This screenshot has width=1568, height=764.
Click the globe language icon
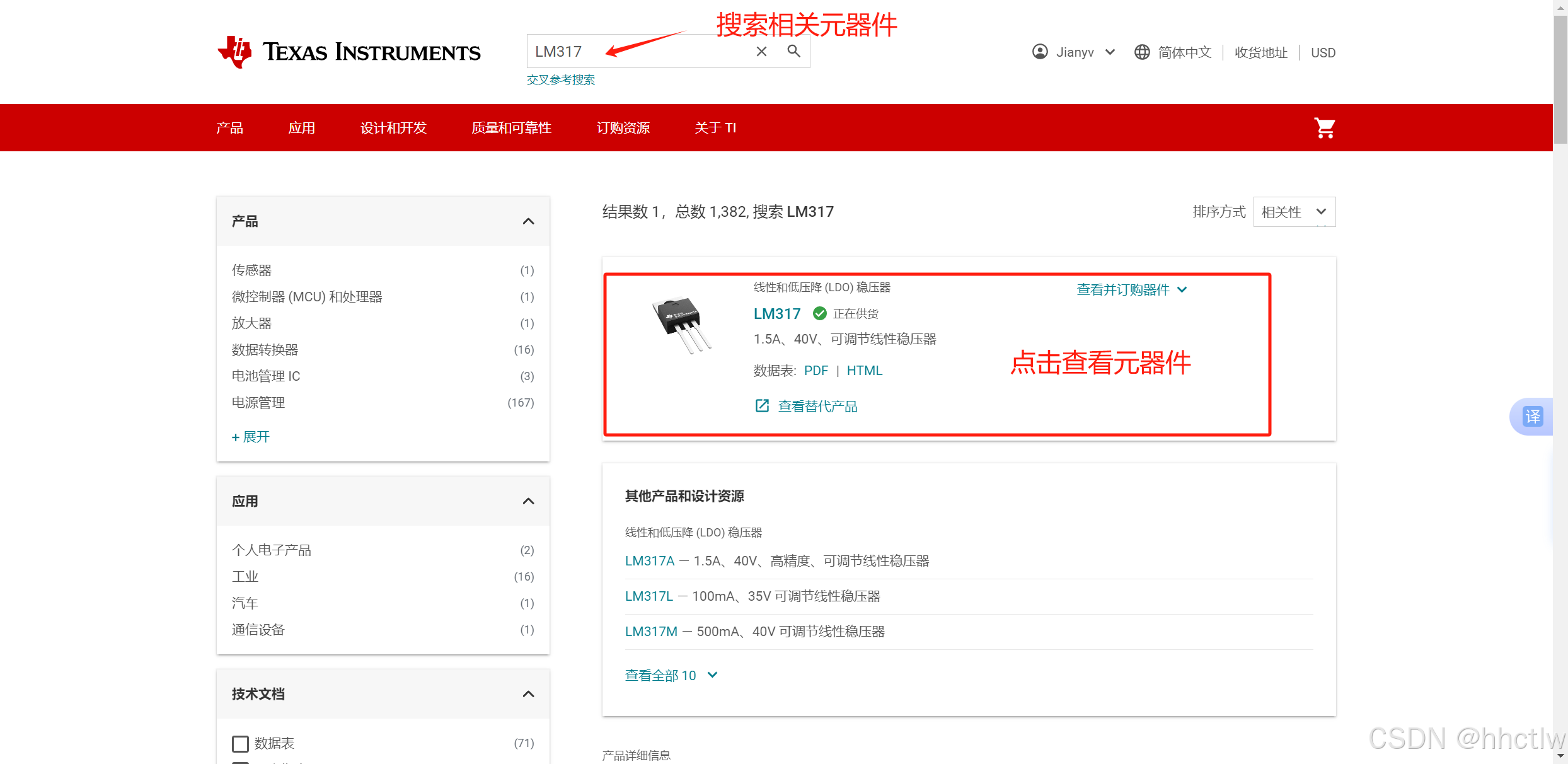click(1142, 52)
